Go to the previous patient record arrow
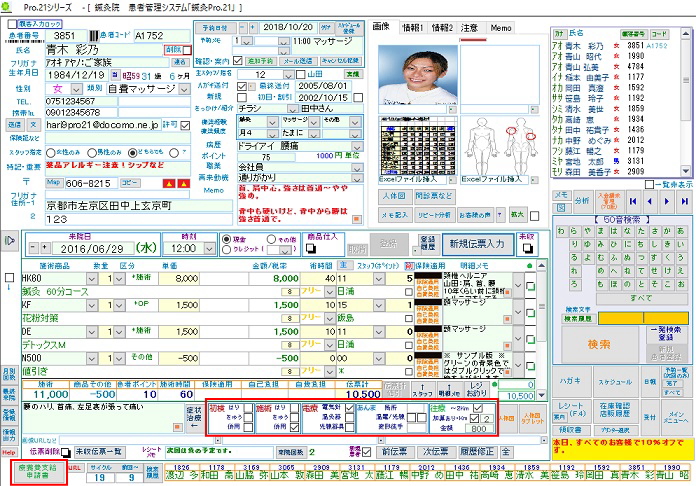Image resolution: width=696 pixels, height=486 pixels. 650,202
